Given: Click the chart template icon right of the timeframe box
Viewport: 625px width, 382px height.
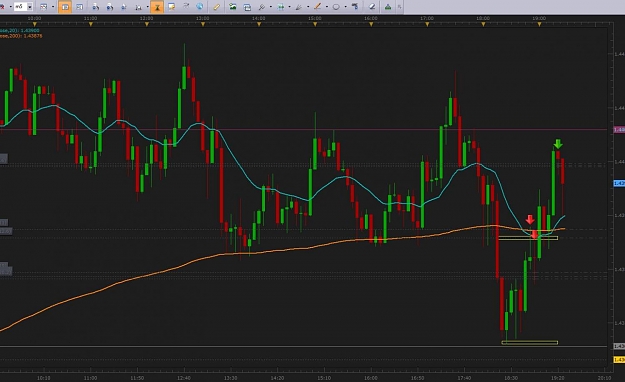Looking at the screenshot, I should pos(43,7).
